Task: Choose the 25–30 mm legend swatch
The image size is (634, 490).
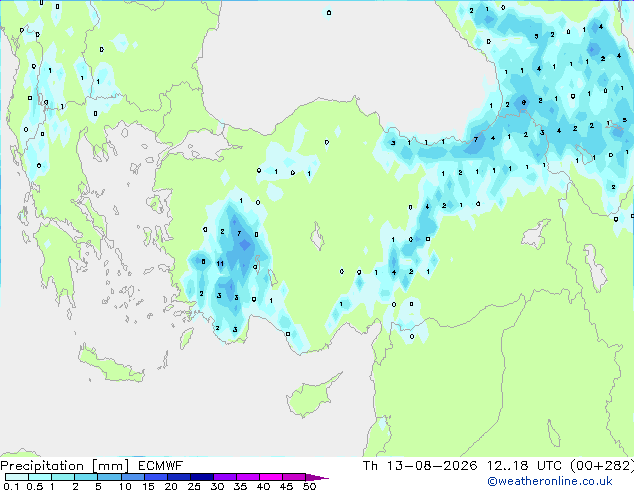Action: point(201,477)
